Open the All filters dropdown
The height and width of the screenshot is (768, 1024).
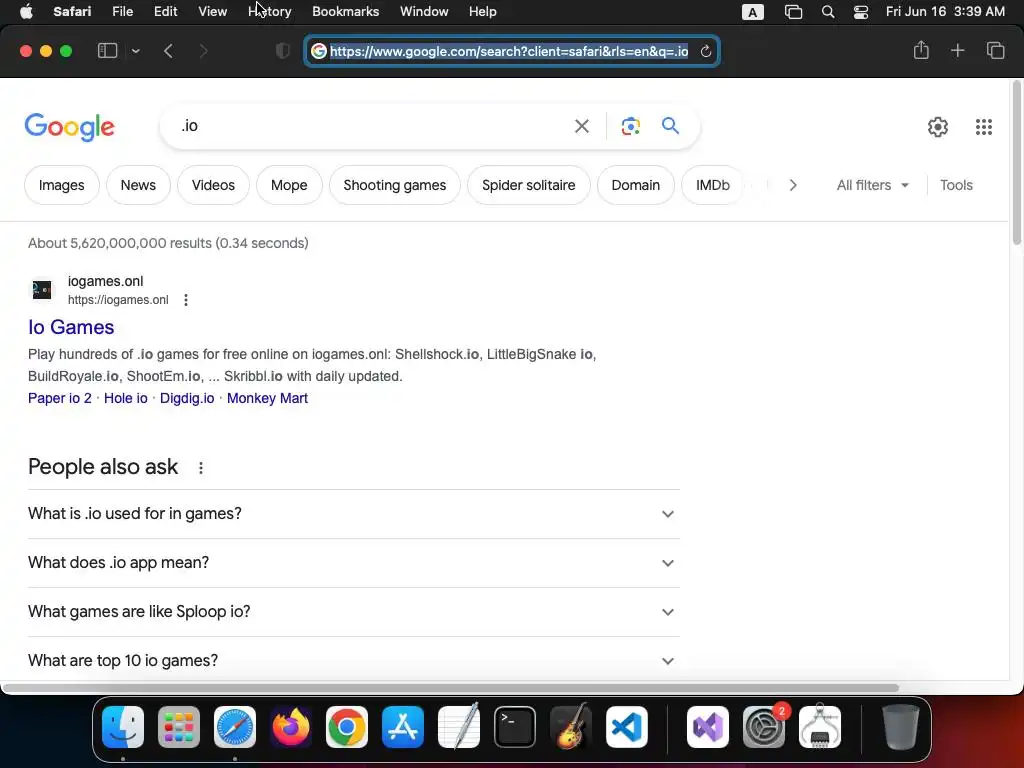coord(872,185)
